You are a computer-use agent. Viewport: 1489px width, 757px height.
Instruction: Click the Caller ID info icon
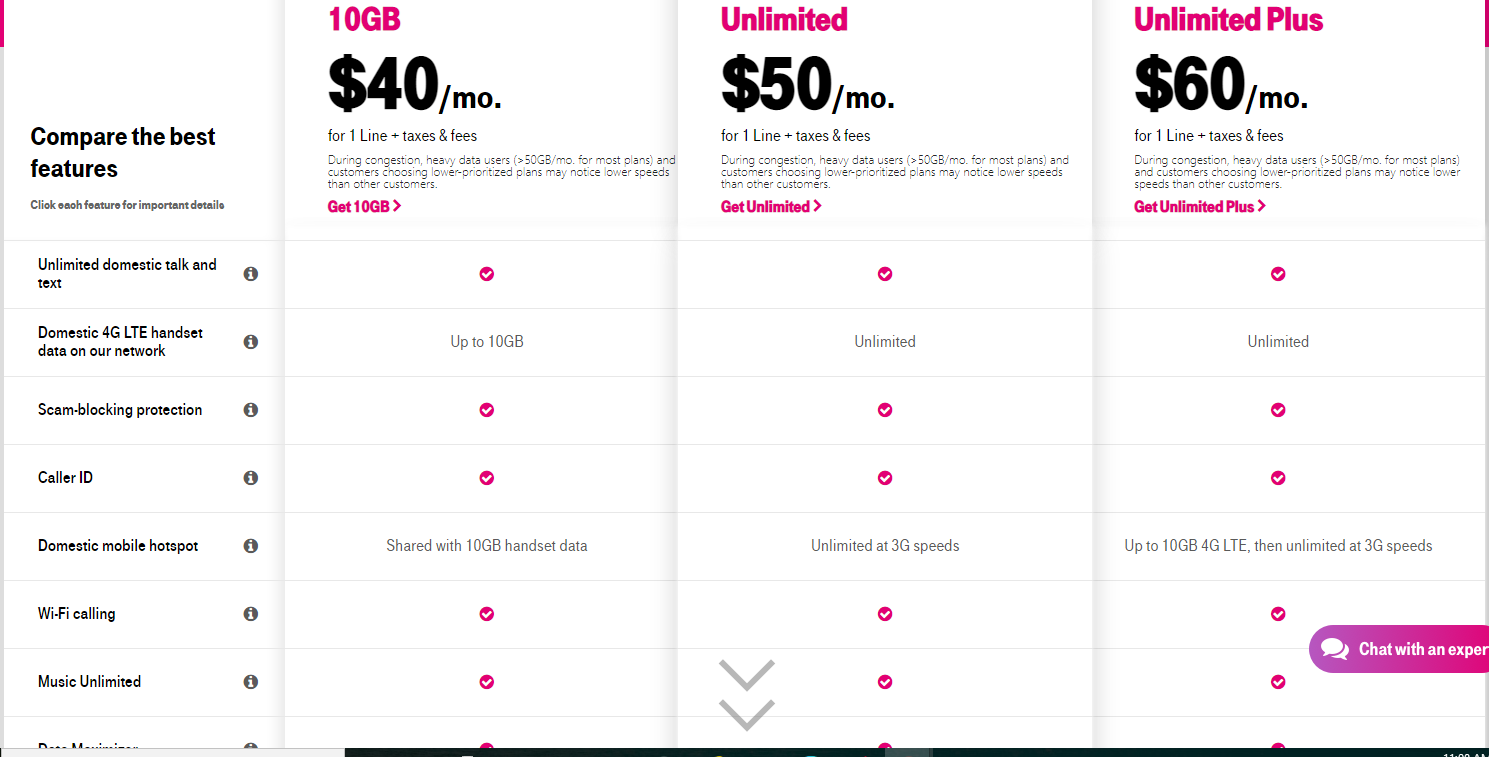click(x=251, y=477)
